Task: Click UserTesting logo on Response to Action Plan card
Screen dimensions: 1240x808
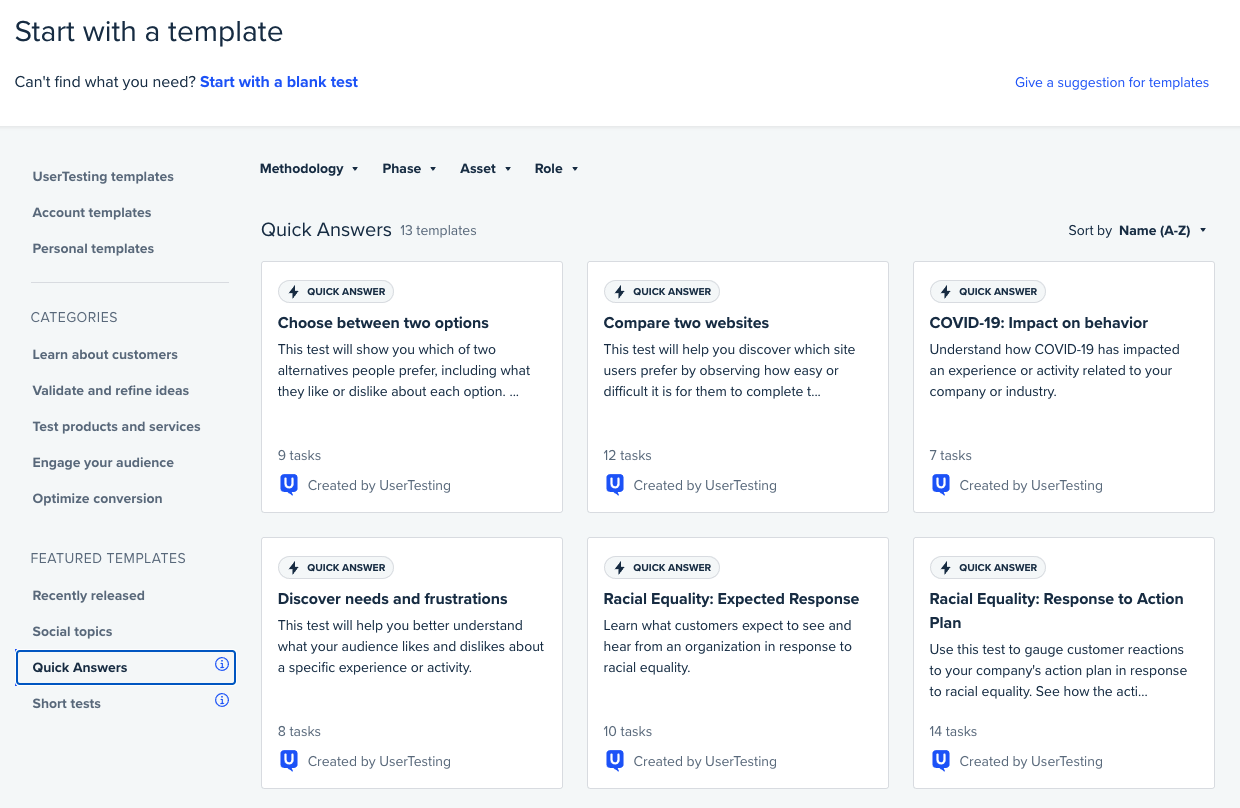Action: point(941,761)
